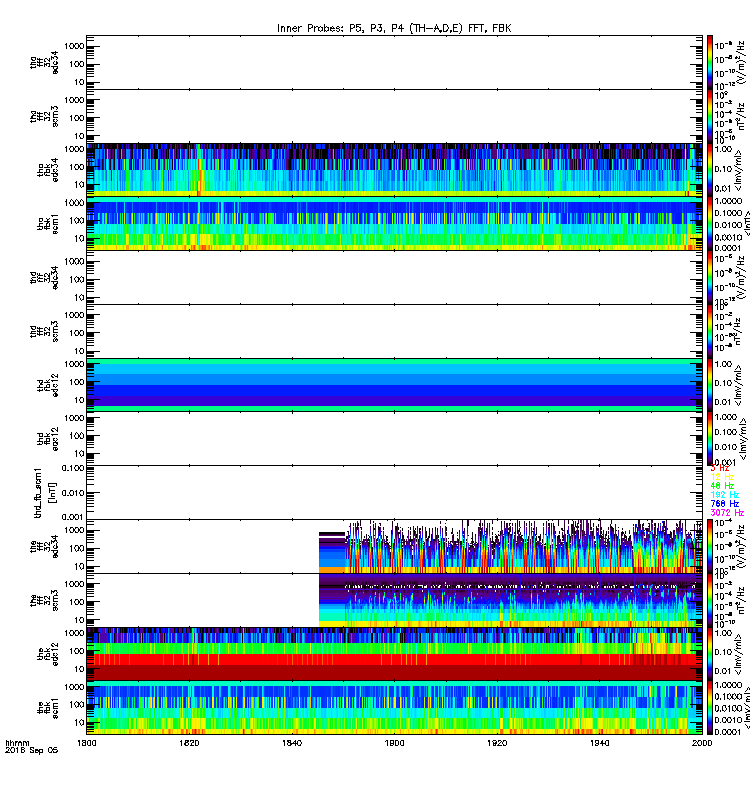
Task: Click the 1840 time axis label
Action: click(x=292, y=743)
